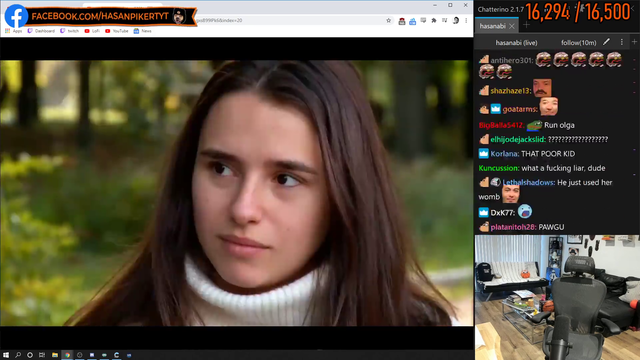Click username Korlana in chat
Screen dimensions: 640x360
(x=504, y=154)
